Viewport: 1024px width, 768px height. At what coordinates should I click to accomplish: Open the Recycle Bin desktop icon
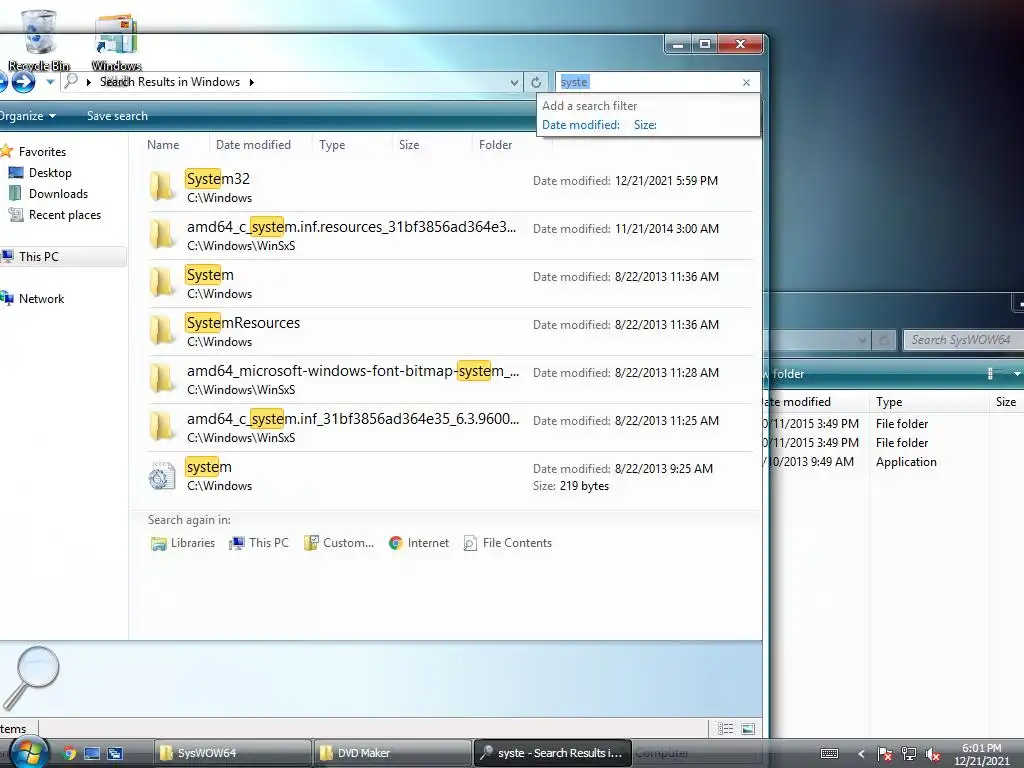[x=39, y=40]
